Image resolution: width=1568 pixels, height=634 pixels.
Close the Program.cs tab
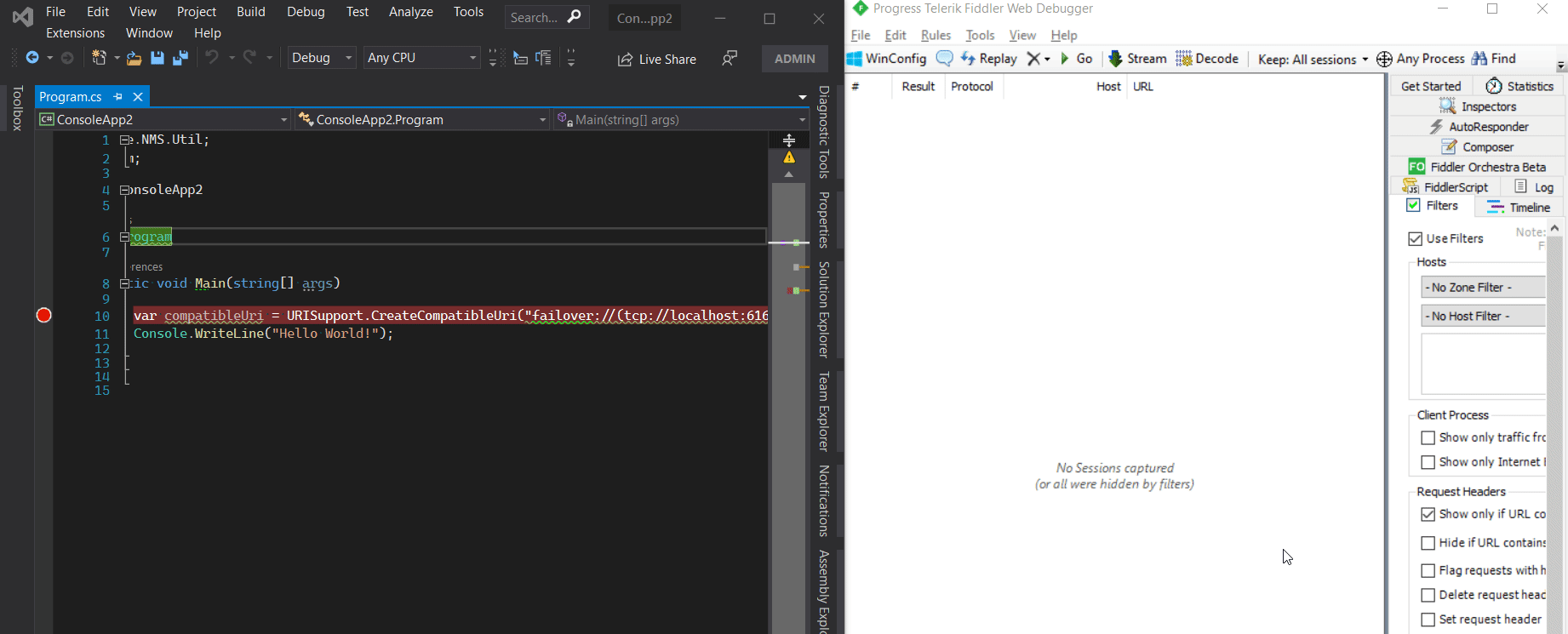tap(138, 97)
